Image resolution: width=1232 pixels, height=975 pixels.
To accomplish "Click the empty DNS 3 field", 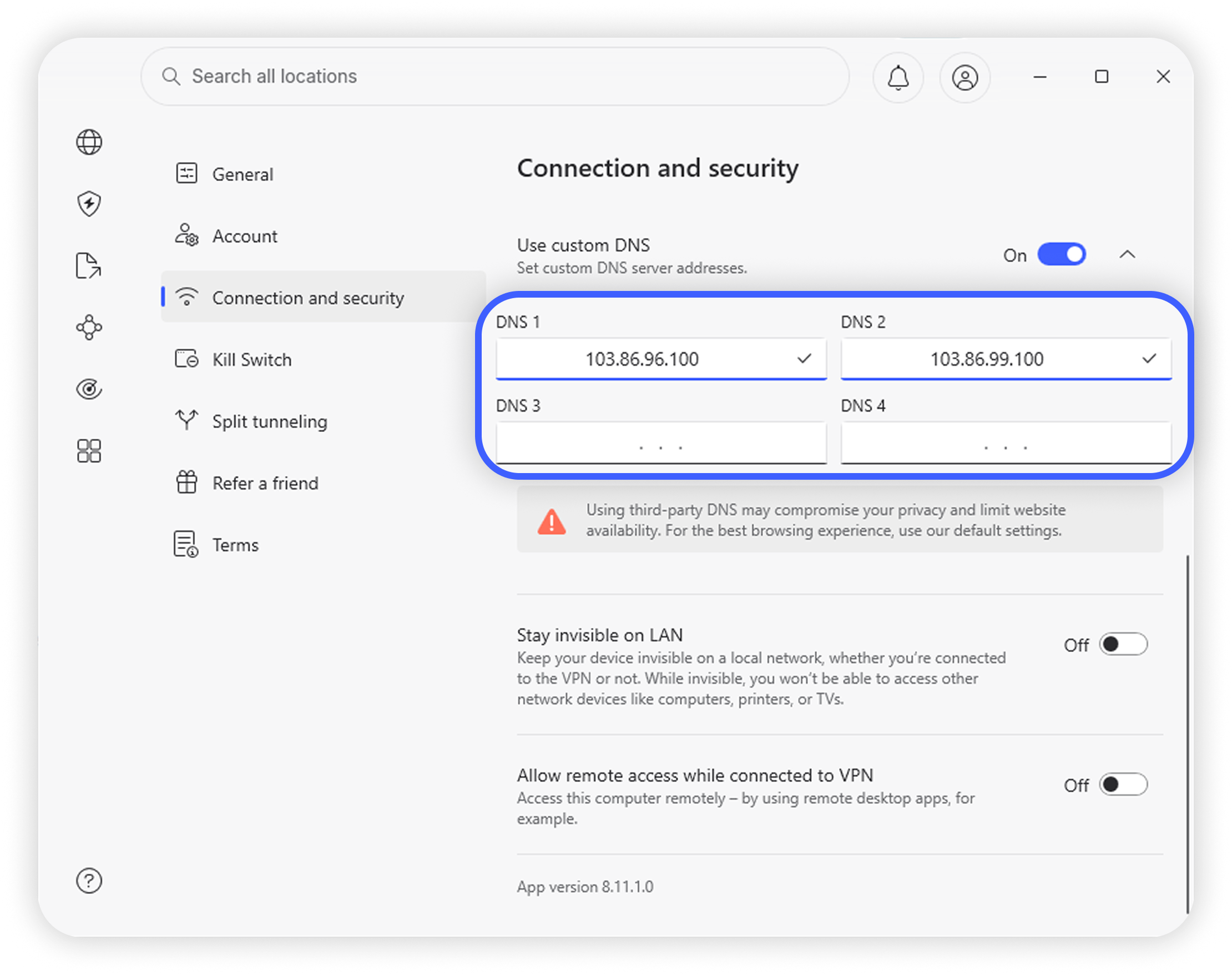I will click(x=661, y=443).
